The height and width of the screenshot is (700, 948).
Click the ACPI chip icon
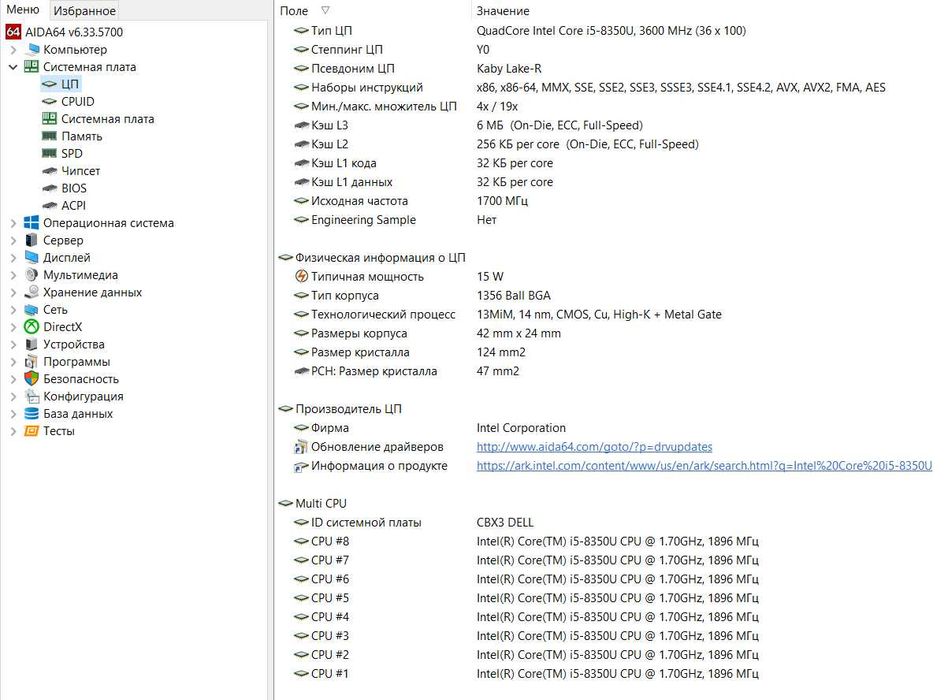pyautogui.click(x=50, y=206)
